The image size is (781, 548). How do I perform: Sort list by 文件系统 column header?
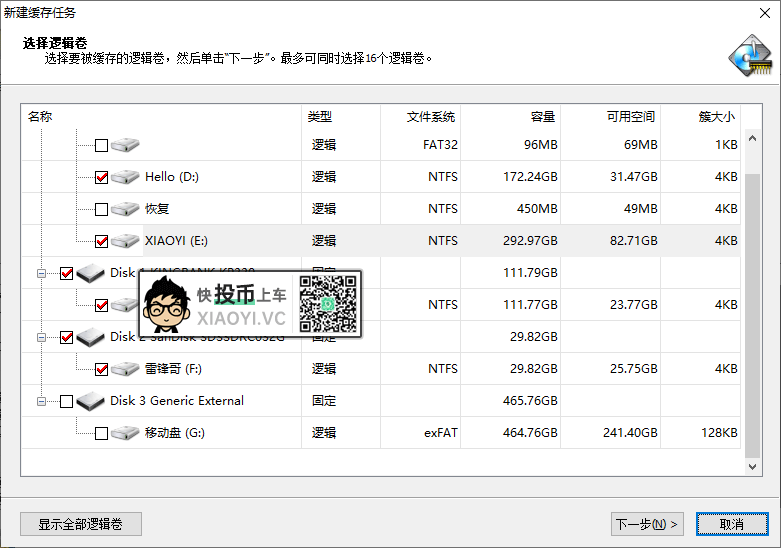pos(431,117)
